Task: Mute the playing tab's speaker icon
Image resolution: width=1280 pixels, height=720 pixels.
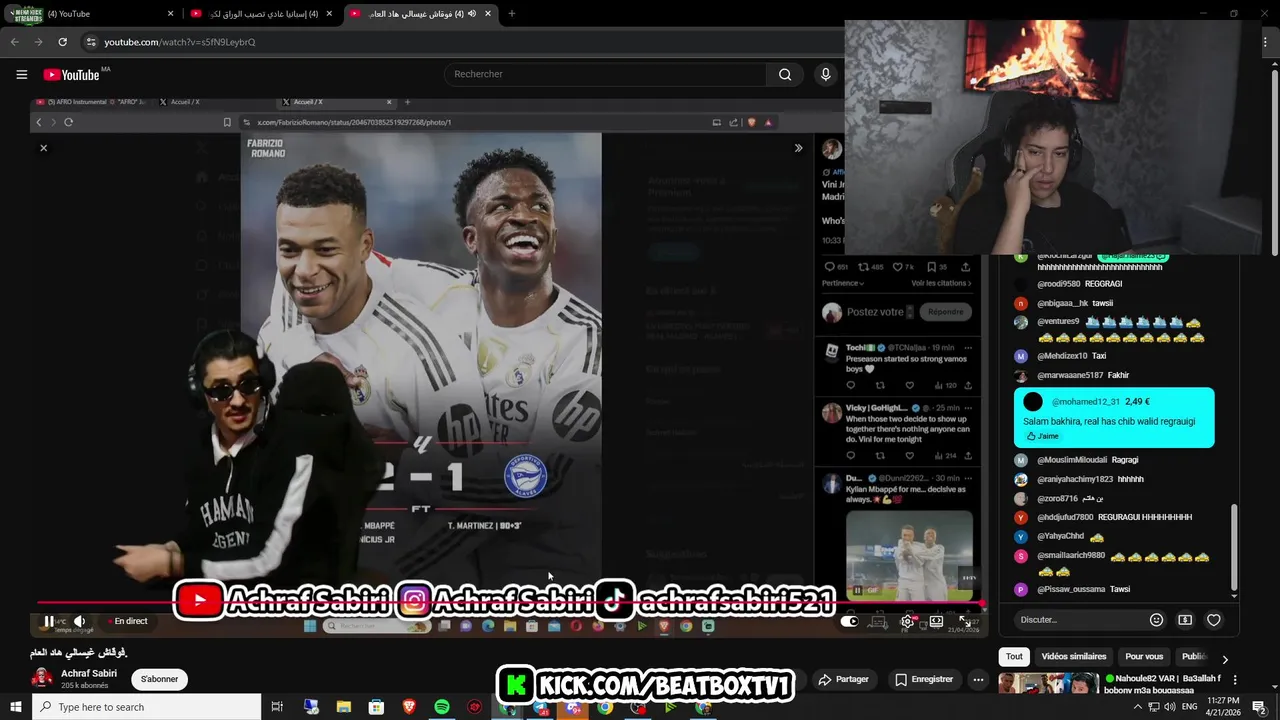Action: point(472,13)
